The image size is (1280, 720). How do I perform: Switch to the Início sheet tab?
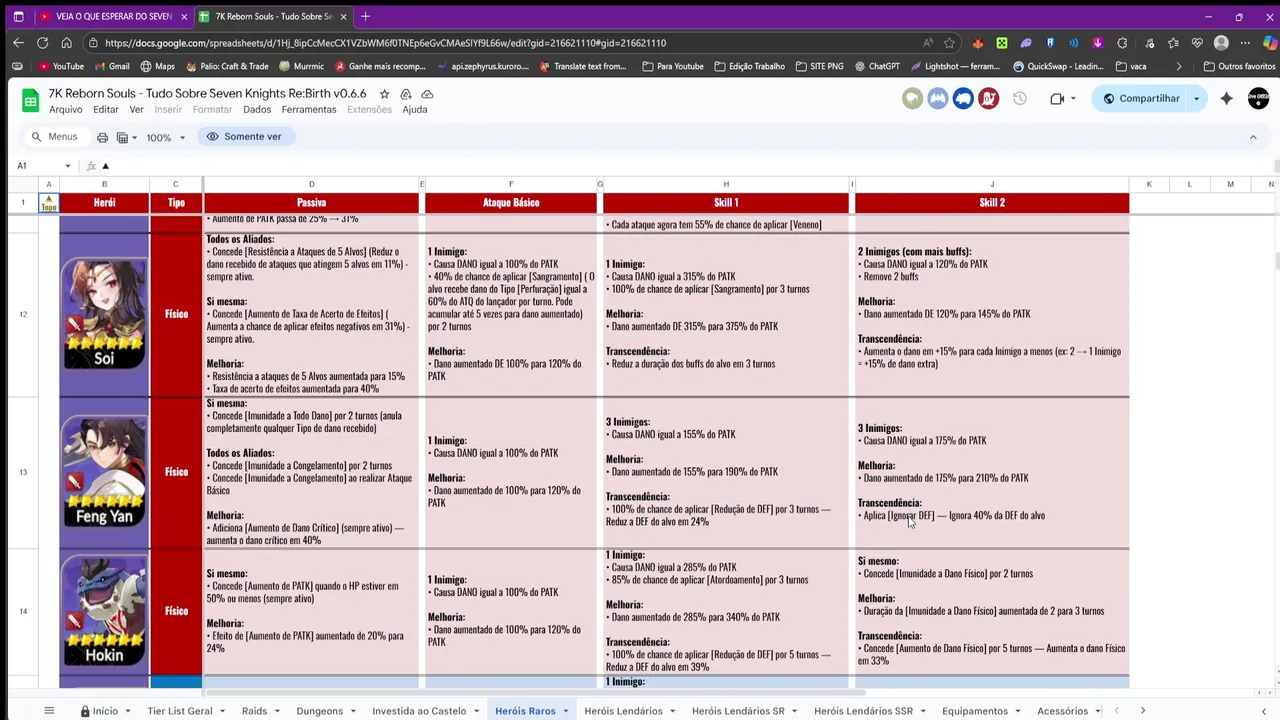pos(99,711)
